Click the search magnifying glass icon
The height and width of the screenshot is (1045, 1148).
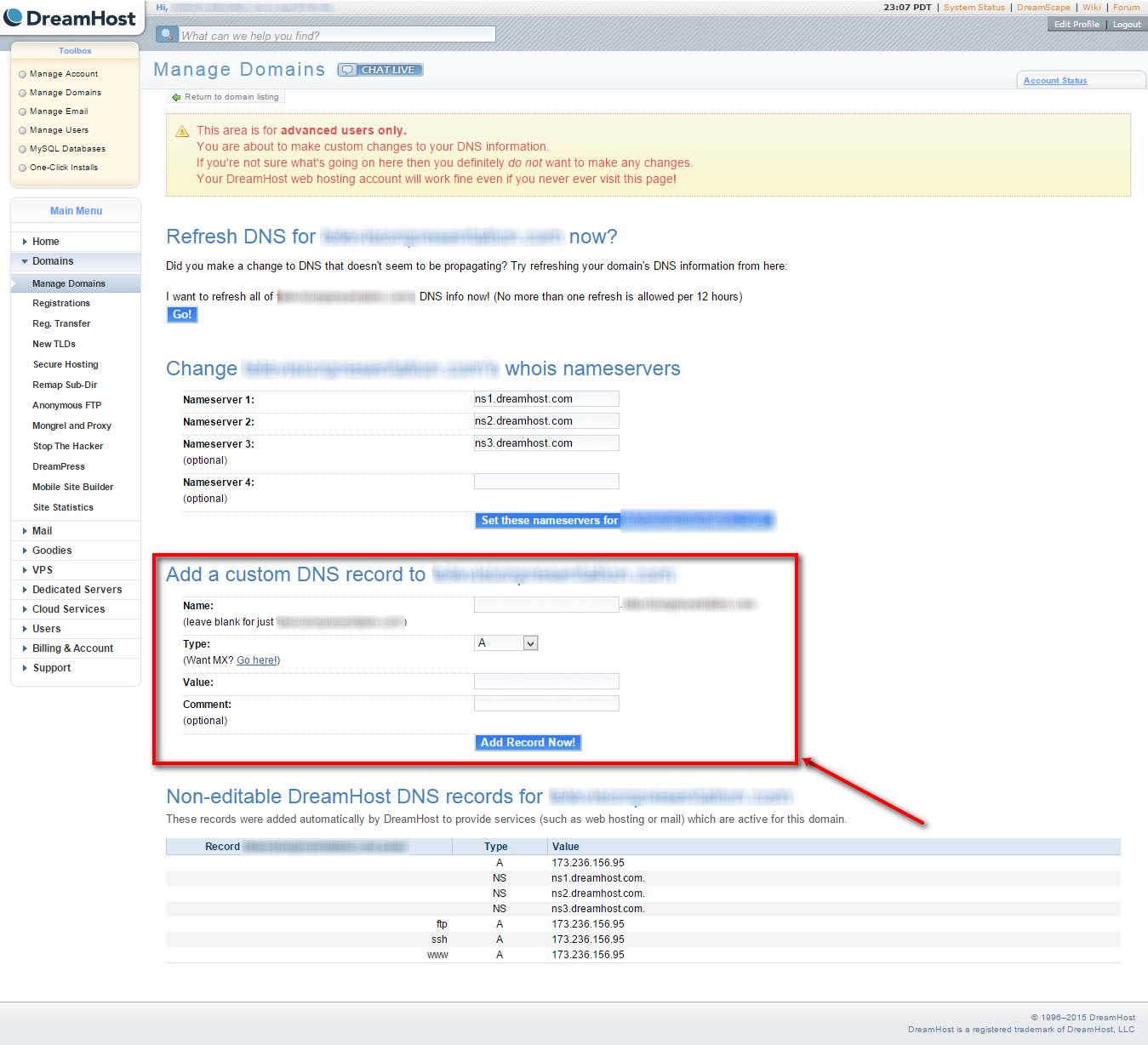(x=165, y=33)
